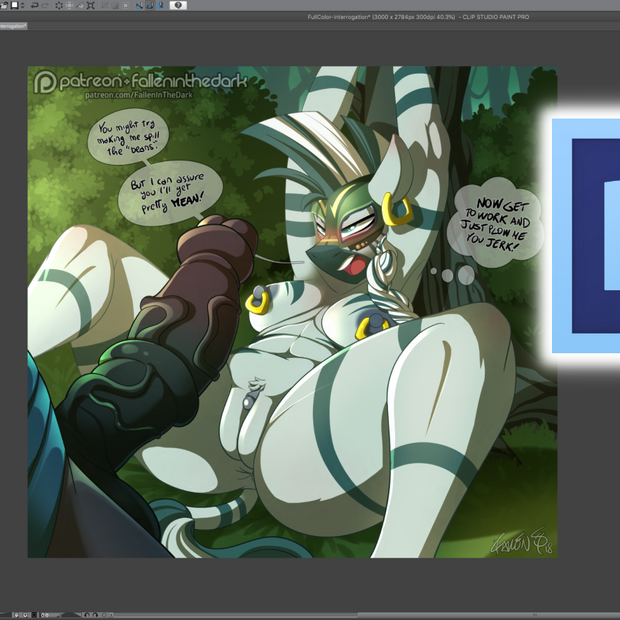Click the Fill icon in the command bar
This screenshot has width=620, height=620.
point(80,5)
